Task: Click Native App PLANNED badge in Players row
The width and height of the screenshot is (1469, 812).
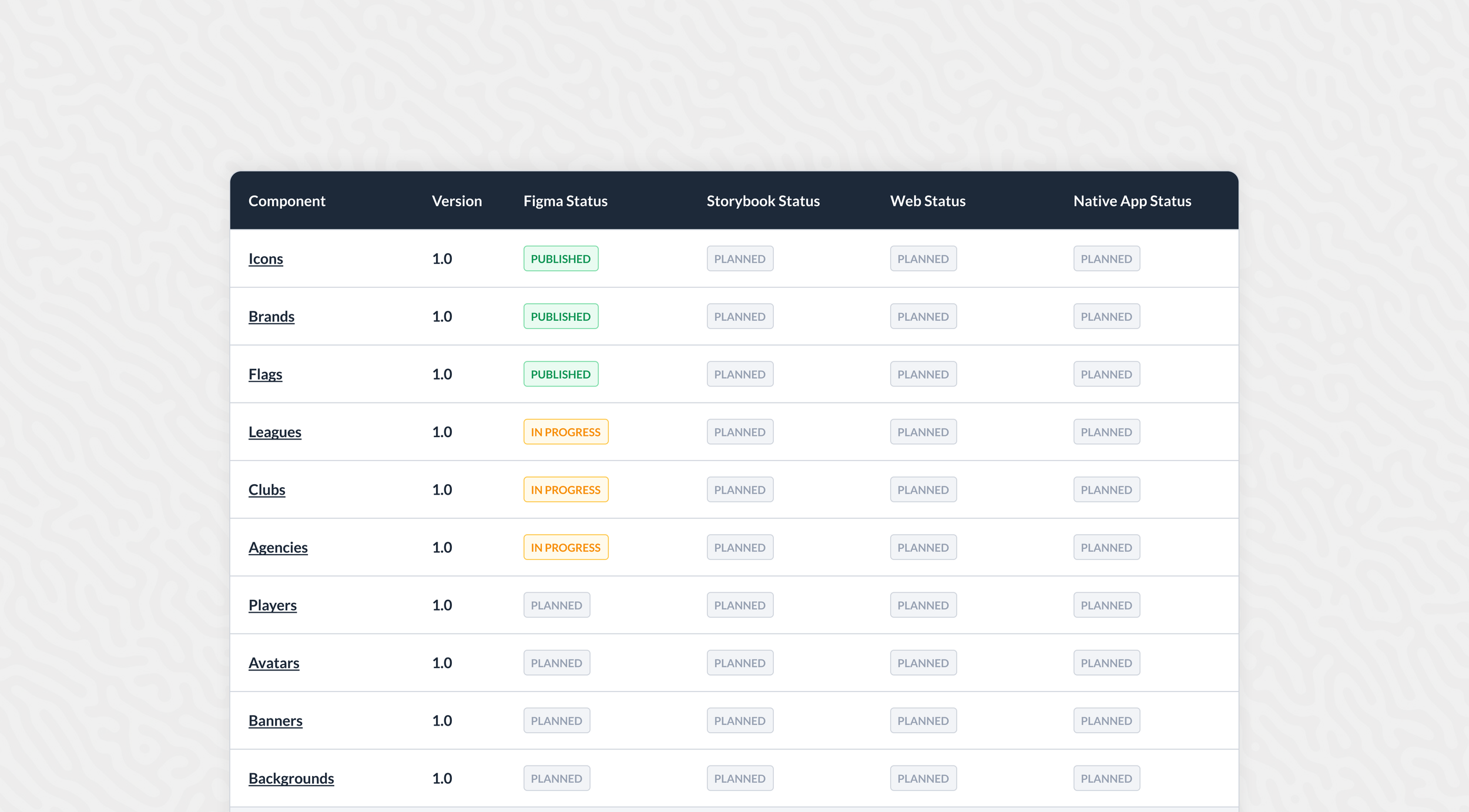Action: tap(1107, 605)
